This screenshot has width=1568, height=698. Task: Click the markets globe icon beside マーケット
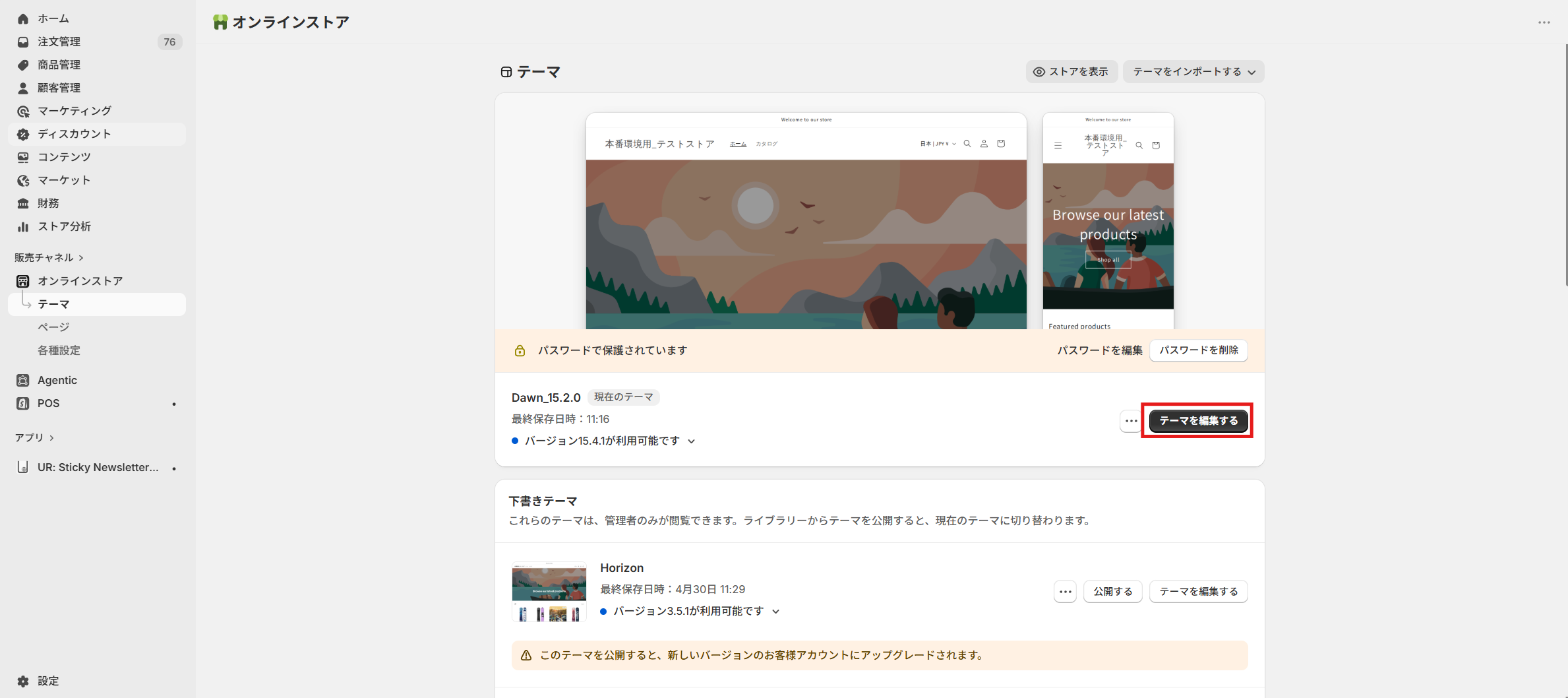click(x=23, y=180)
